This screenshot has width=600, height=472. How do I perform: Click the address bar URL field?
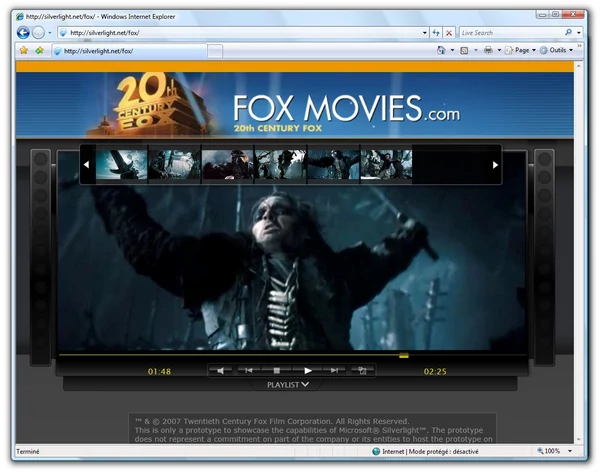tap(239, 33)
